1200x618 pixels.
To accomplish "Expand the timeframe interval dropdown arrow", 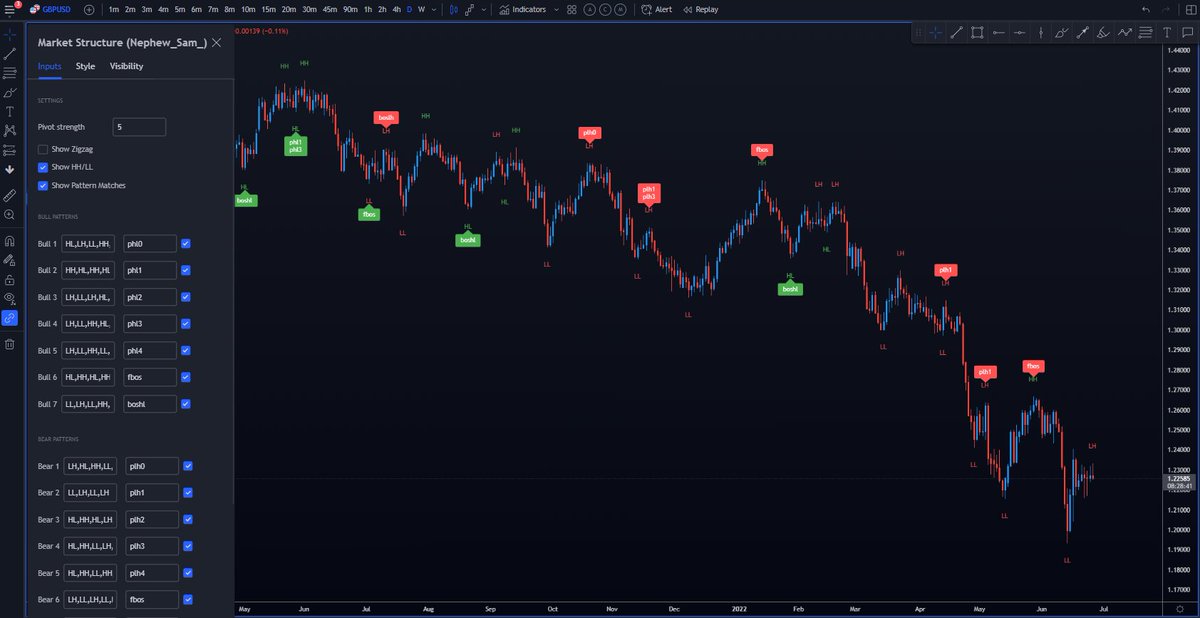I will coord(436,9).
